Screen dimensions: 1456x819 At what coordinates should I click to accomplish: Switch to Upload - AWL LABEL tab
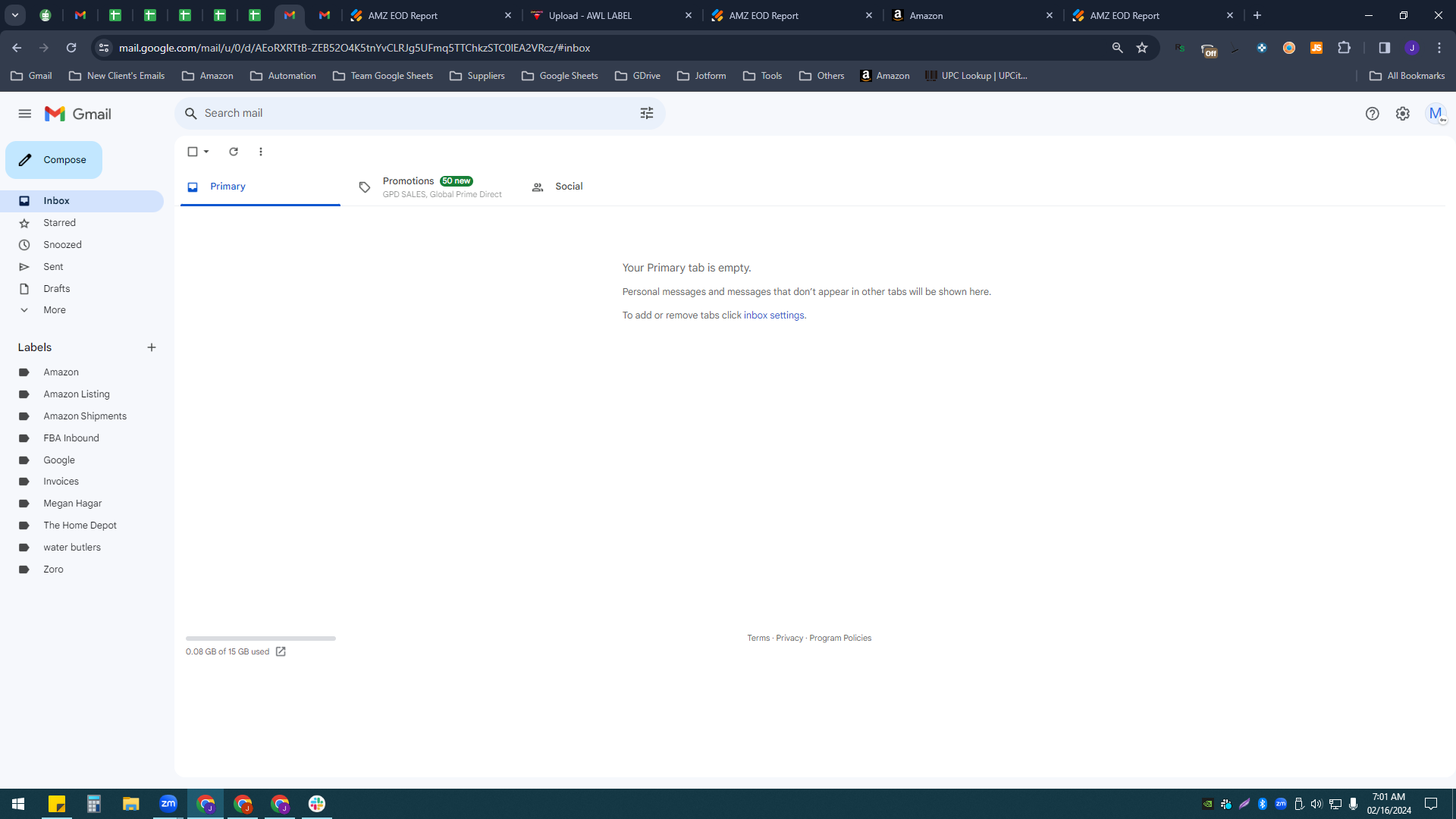[611, 15]
